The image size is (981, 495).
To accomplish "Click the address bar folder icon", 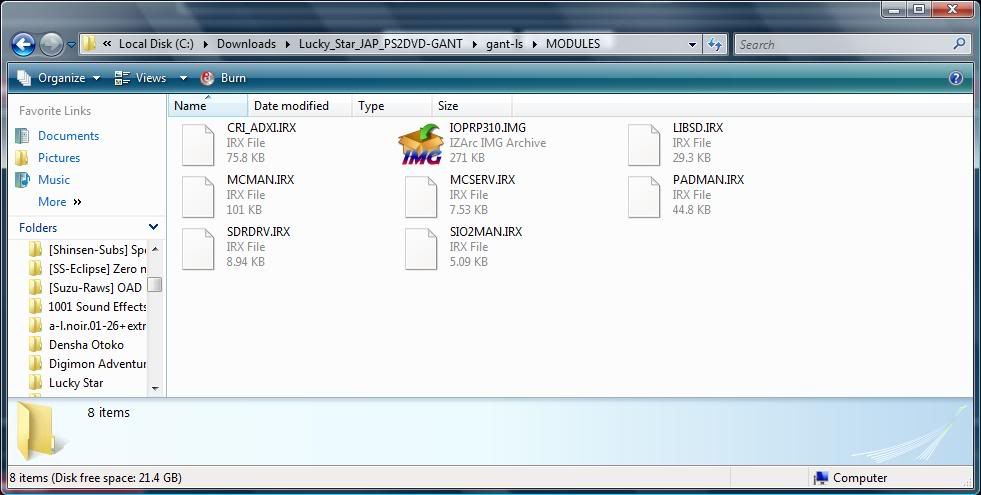I will coord(89,44).
